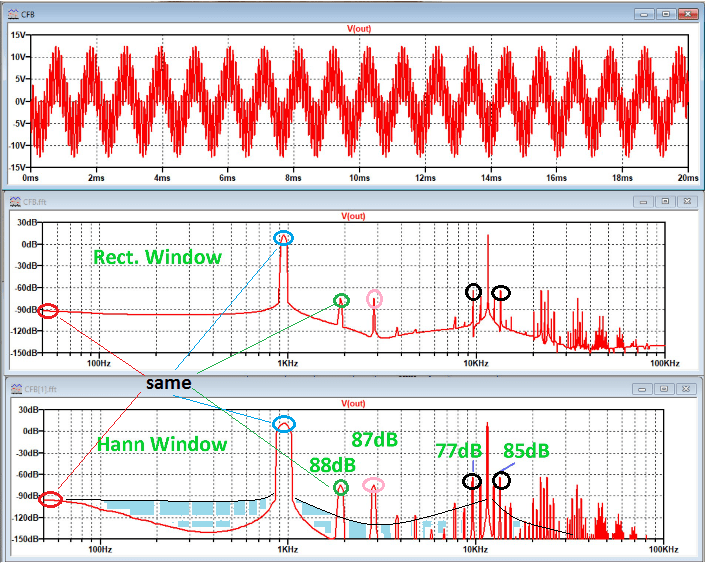Screen dimensions: 705x563
Task: Maximize the CFB[1].fft window
Action: point(664,389)
